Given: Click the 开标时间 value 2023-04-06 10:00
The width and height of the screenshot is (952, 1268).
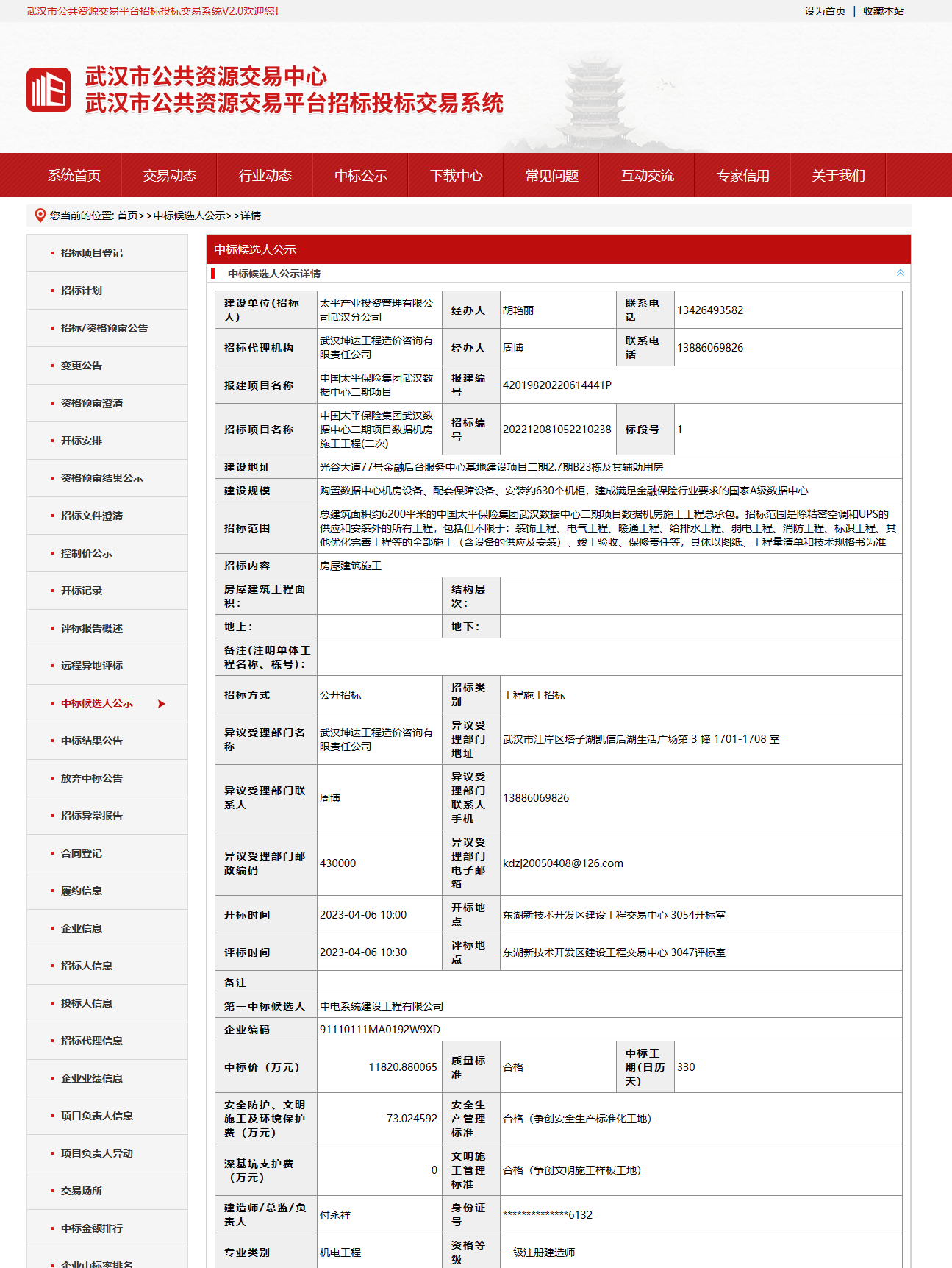Looking at the screenshot, I should [363, 915].
